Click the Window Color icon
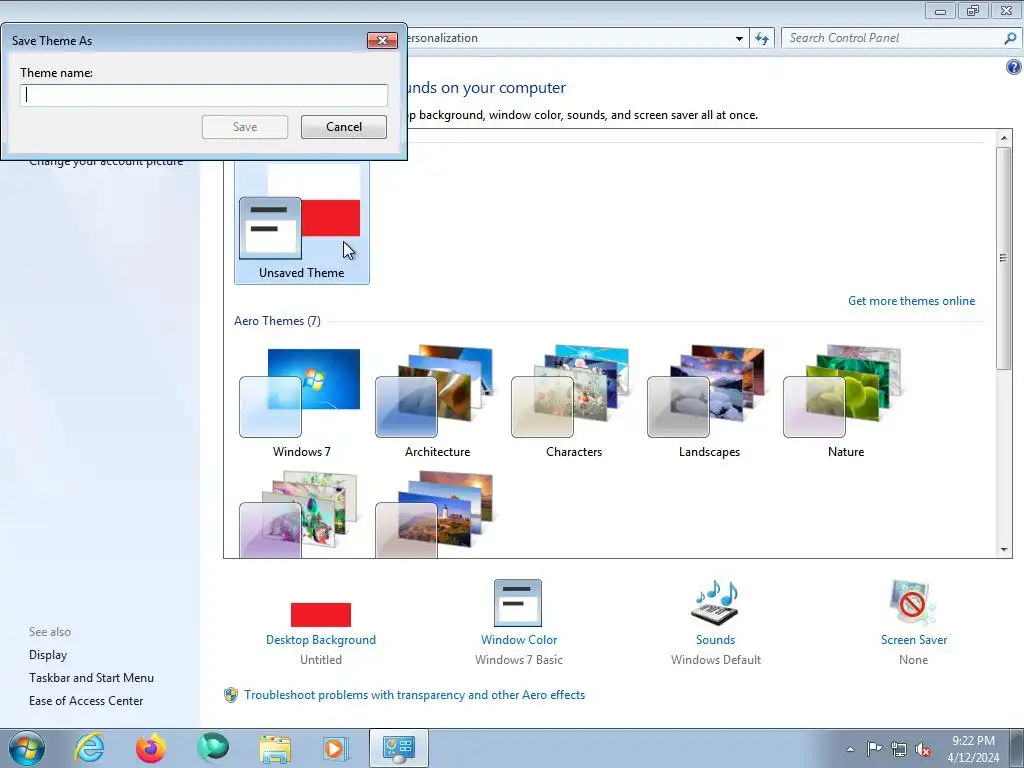The width and height of the screenshot is (1024, 768). pyautogui.click(x=518, y=603)
